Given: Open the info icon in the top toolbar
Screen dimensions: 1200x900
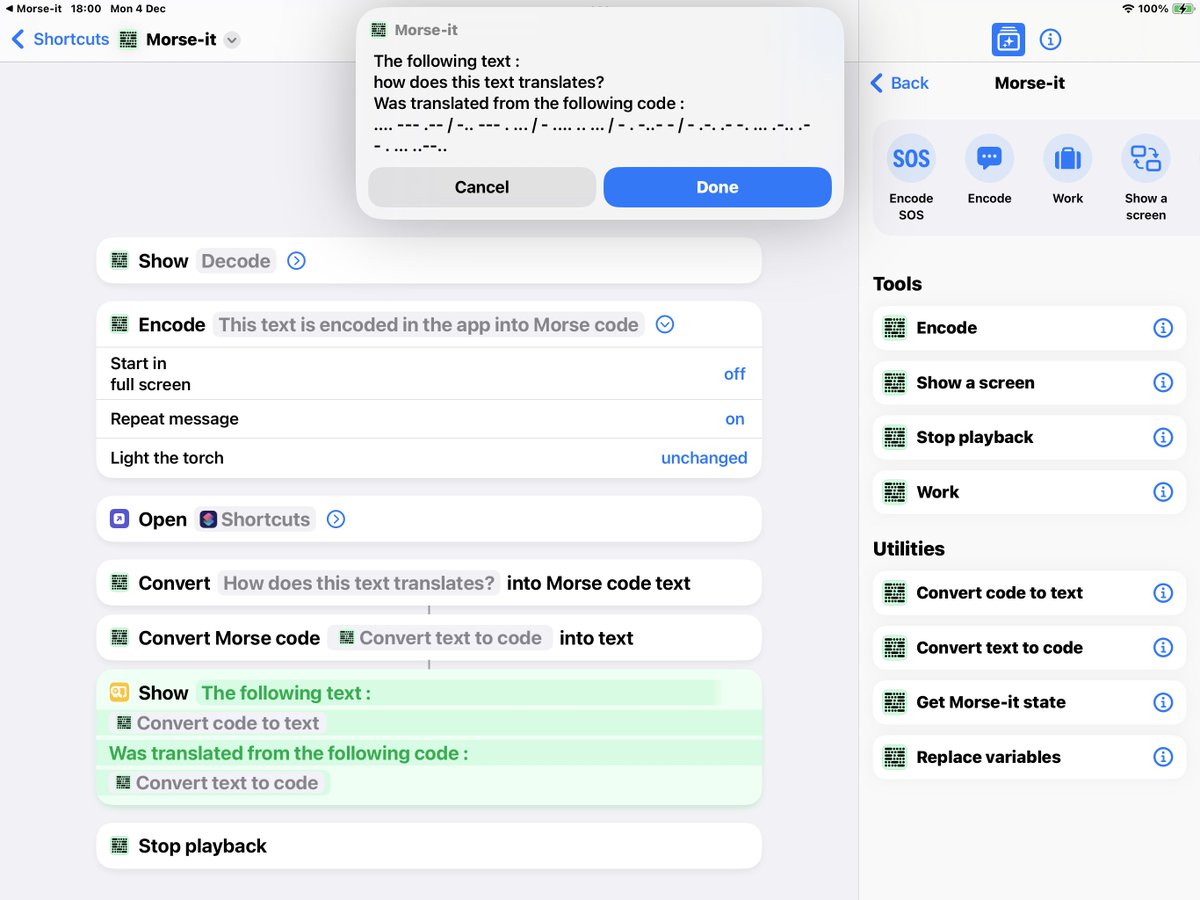Looking at the screenshot, I should tap(1050, 40).
